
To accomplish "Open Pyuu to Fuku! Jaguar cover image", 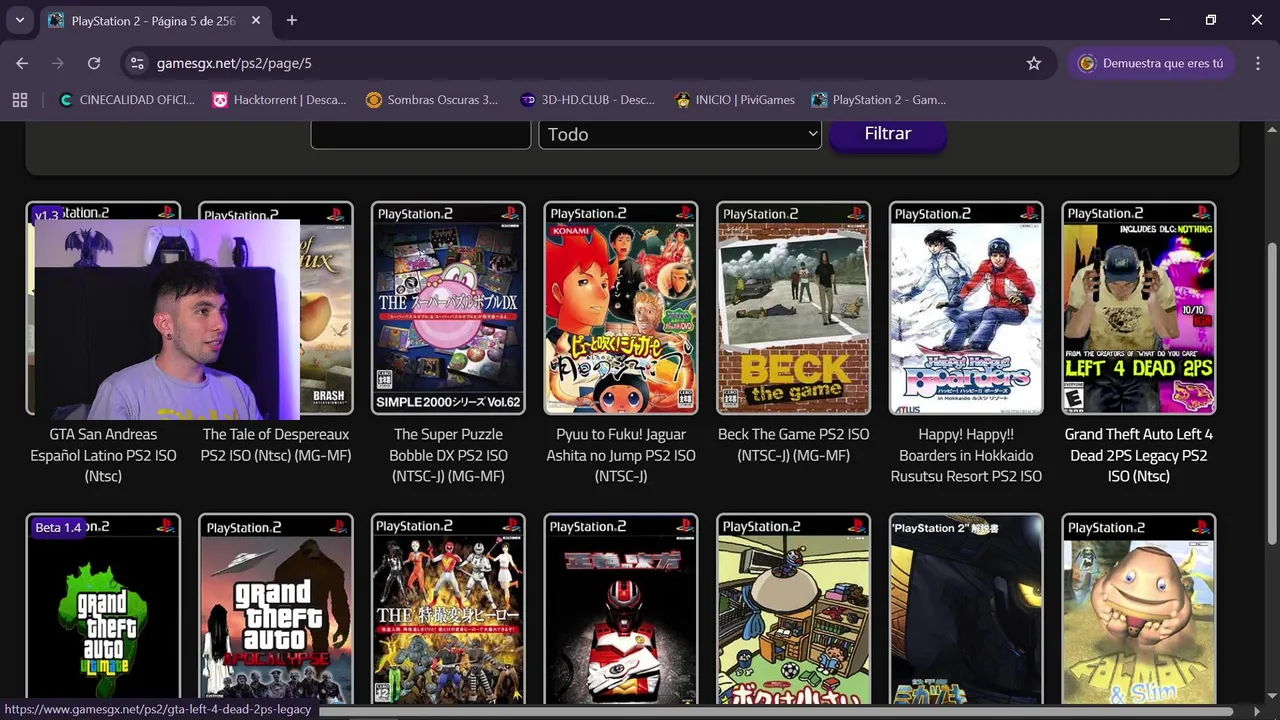I will tap(621, 308).
